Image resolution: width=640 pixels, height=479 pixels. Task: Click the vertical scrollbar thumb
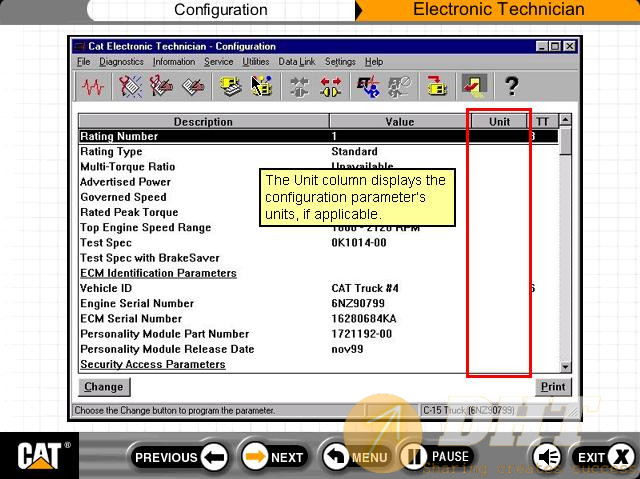(565, 141)
